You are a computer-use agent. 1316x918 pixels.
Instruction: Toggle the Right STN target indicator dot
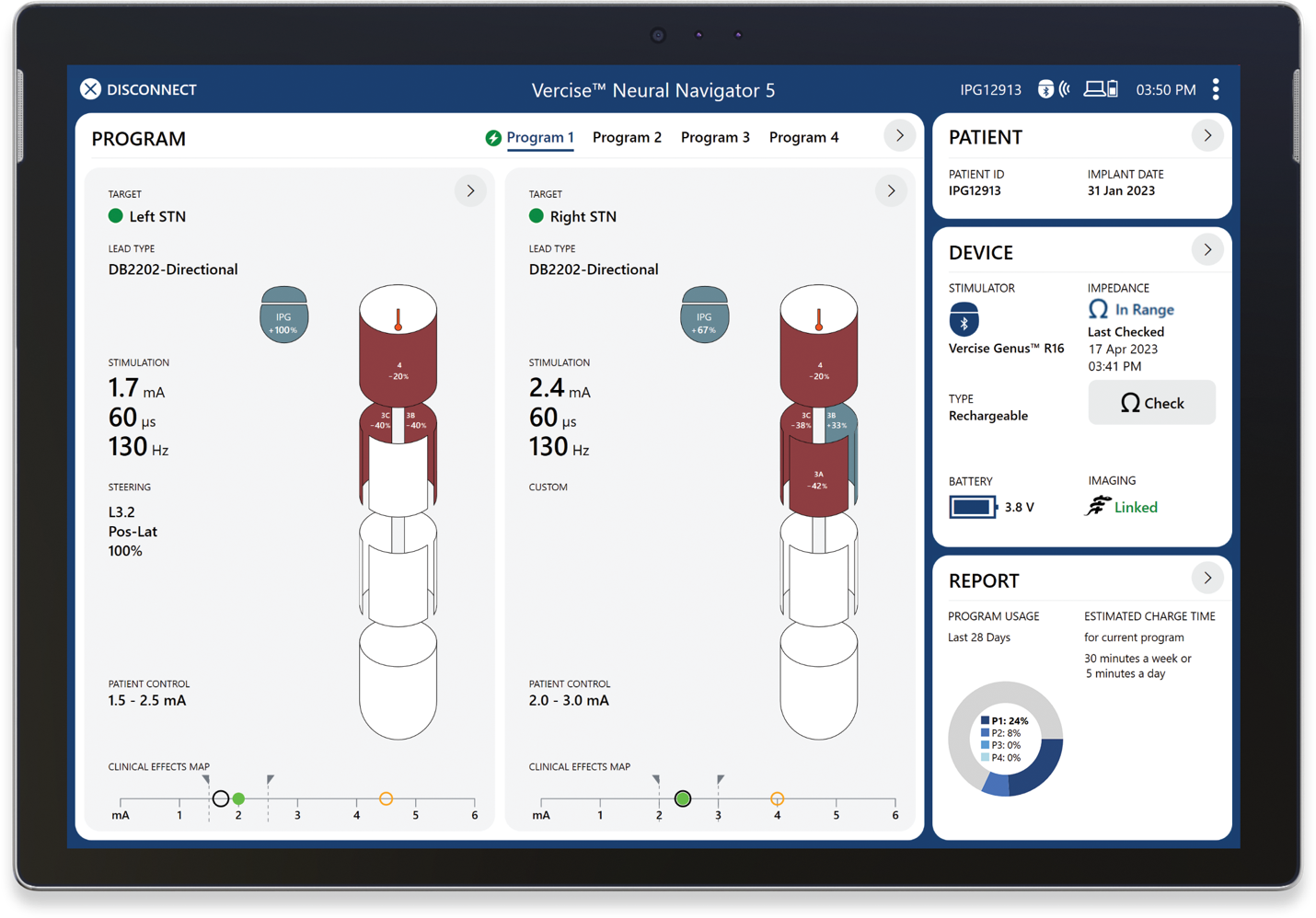[537, 215]
